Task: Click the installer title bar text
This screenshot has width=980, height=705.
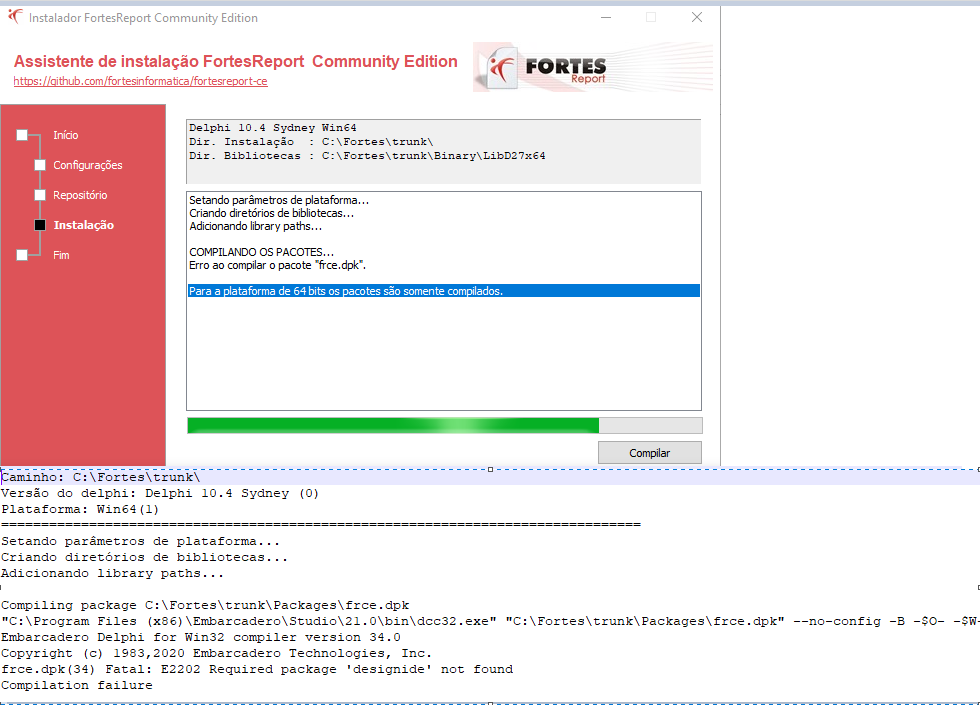Action: pos(143,18)
